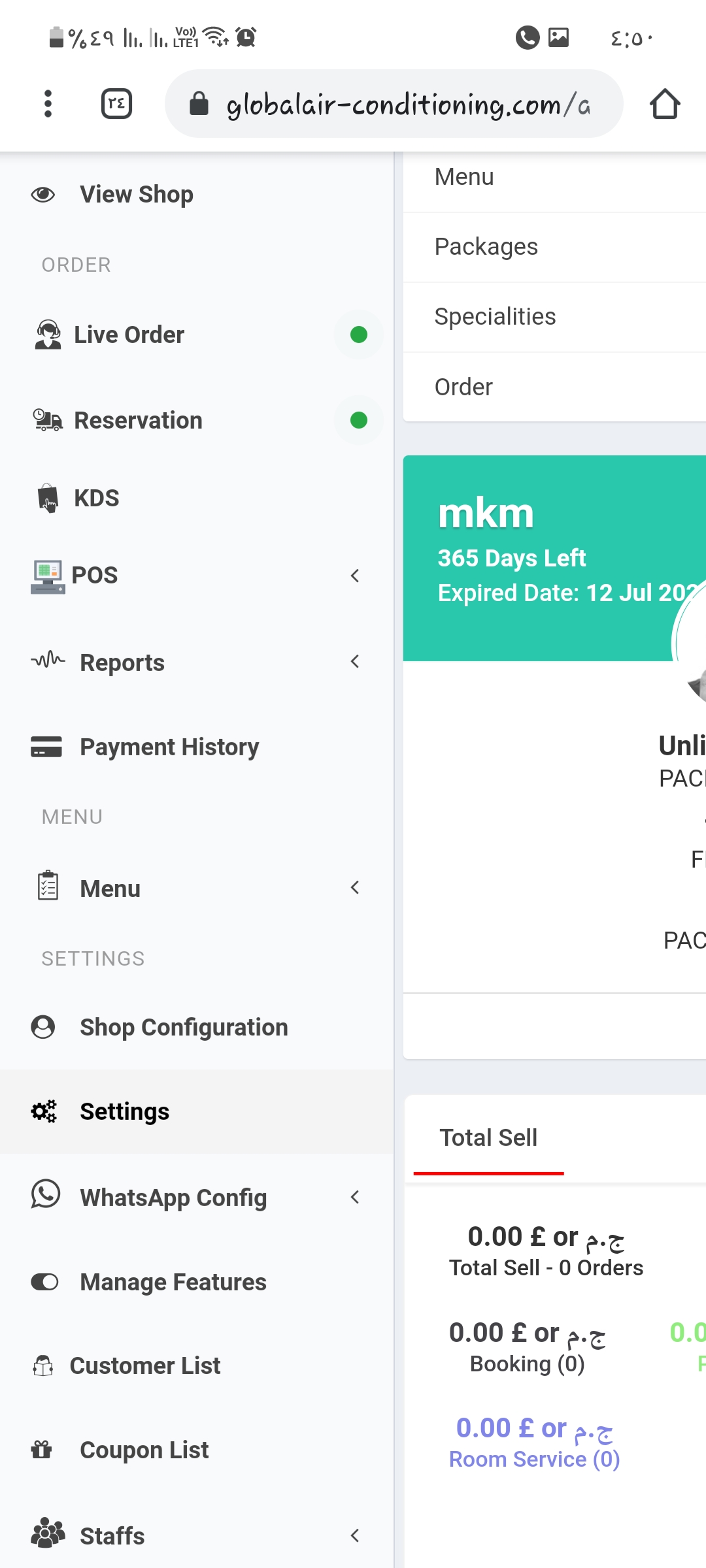Expand WhatsApp Config submenu chevron
The height and width of the screenshot is (1568, 706).
(x=355, y=1197)
